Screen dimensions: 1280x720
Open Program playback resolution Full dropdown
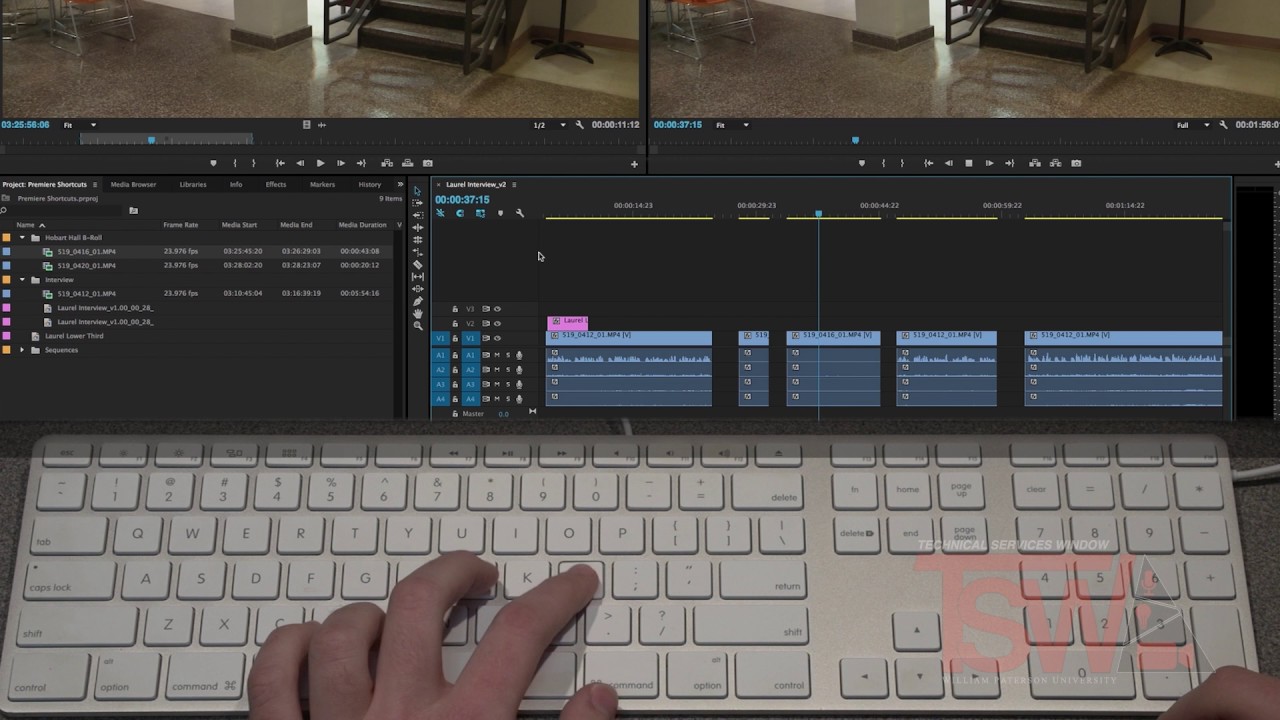point(1193,125)
